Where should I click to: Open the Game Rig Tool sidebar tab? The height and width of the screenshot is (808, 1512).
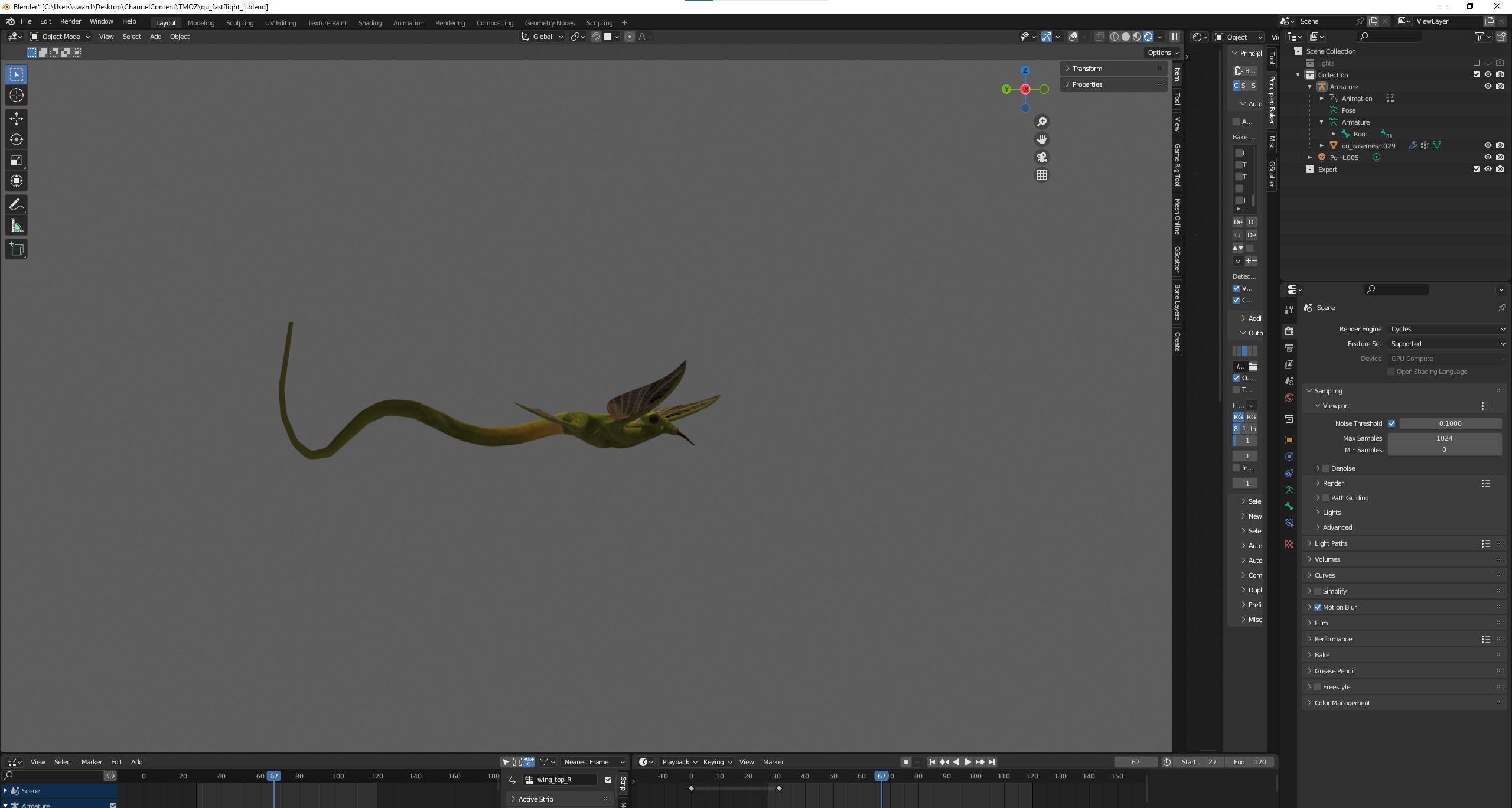[x=1177, y=165]
